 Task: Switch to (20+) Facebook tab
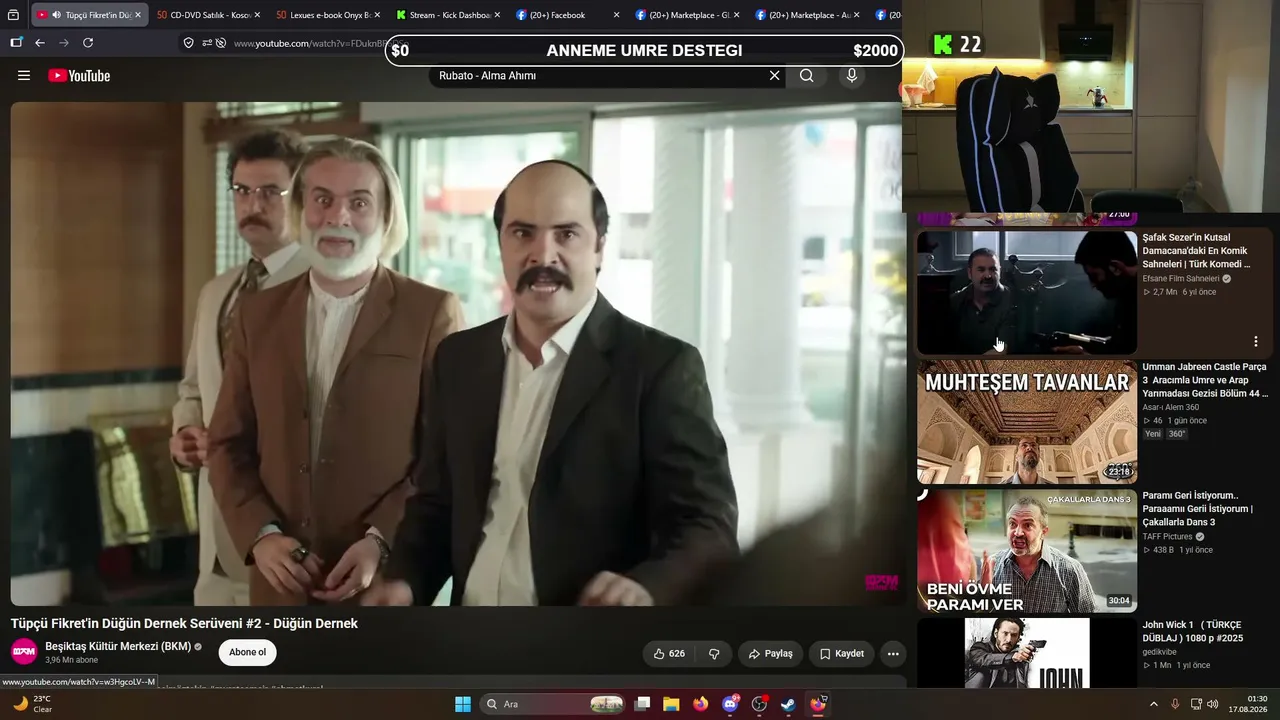[568, 15]
